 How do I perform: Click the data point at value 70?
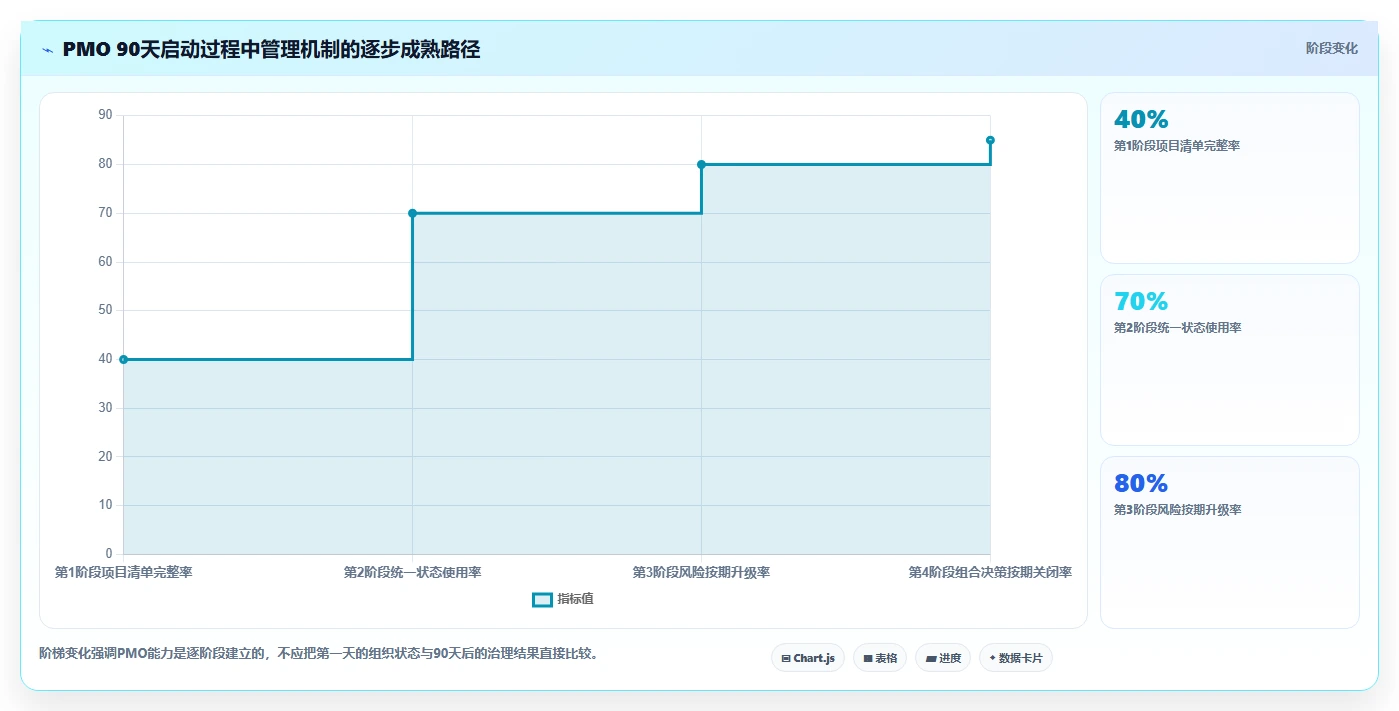pyautogui.click(x=412, y=213)
